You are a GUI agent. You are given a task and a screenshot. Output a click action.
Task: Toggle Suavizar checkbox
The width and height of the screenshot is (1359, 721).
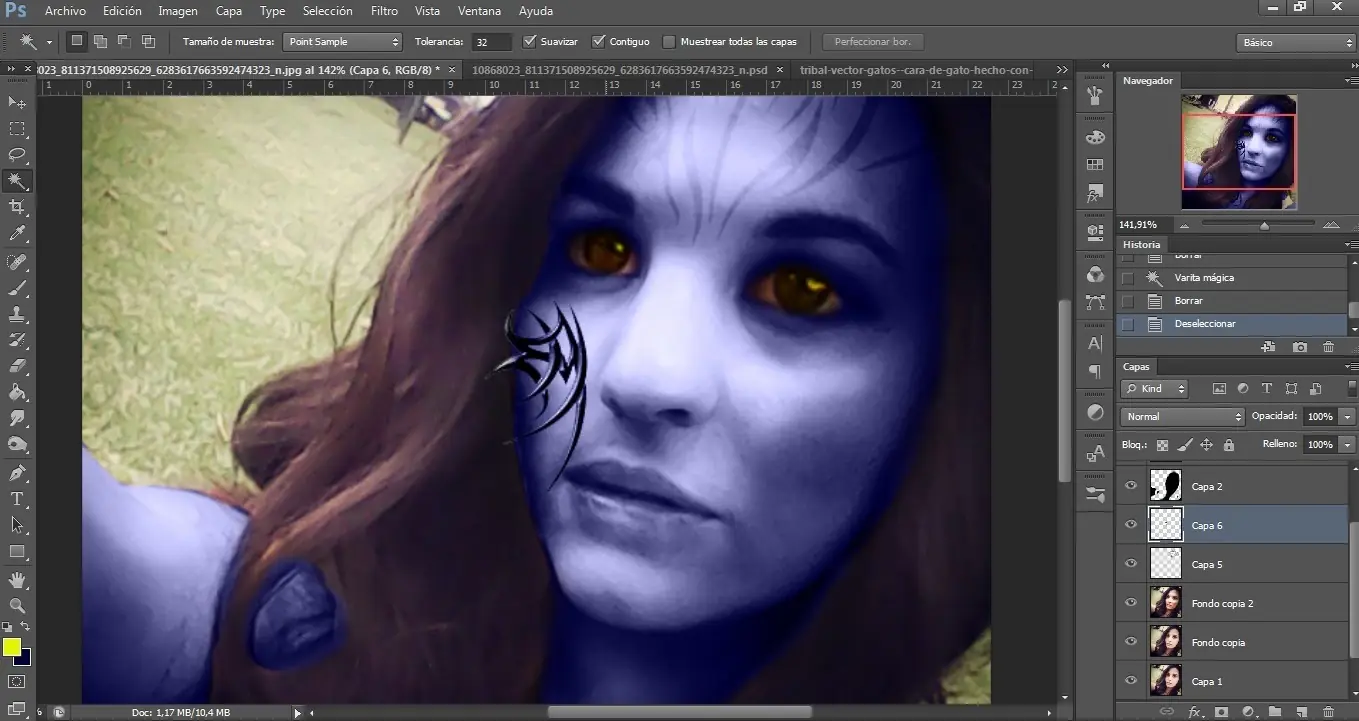530,41
